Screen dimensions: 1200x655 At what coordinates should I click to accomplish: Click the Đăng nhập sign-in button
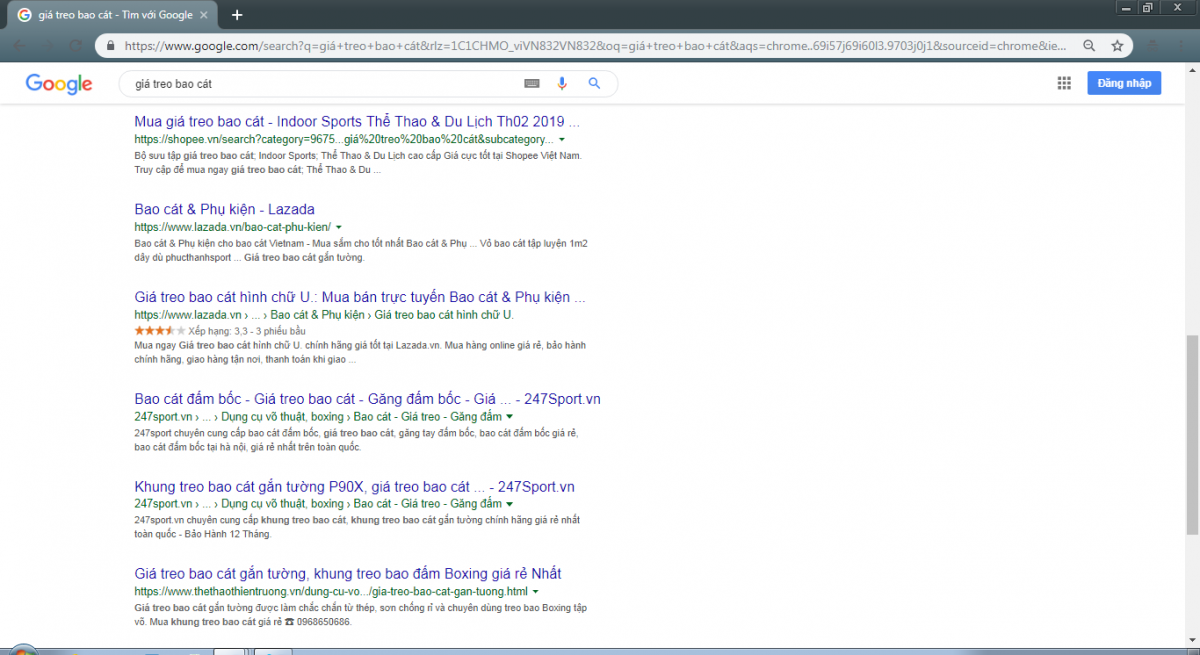point(1124,84)
